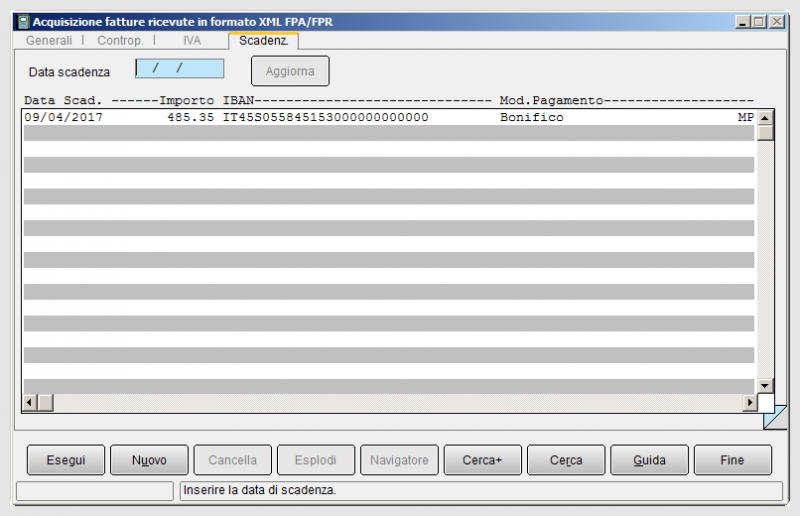Click the status message 'Inserire la data di scadenza.'
Viewport: 800px width, 516px height.
259,490
